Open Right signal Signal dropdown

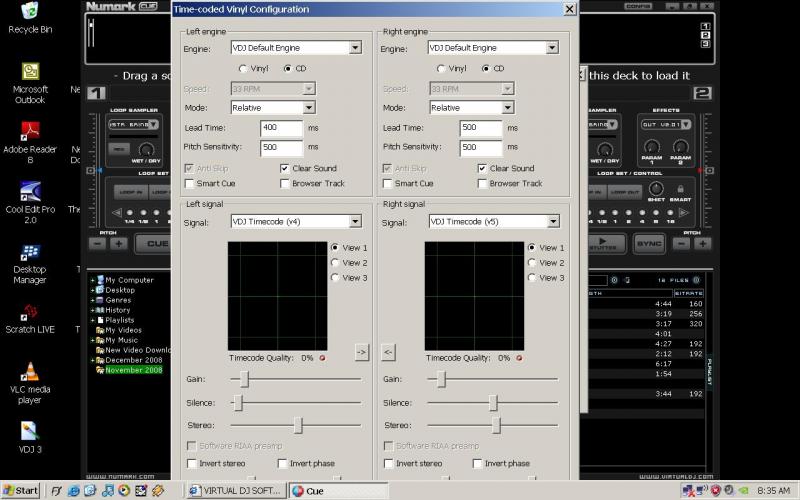(x=553, y=221)
